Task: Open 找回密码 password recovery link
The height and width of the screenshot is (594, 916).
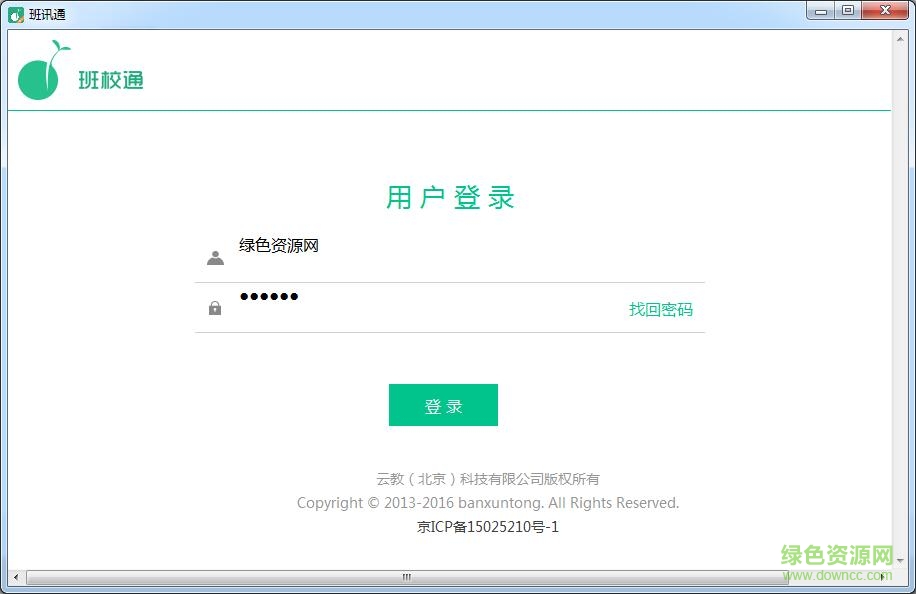Action: [x=660, y=310]
